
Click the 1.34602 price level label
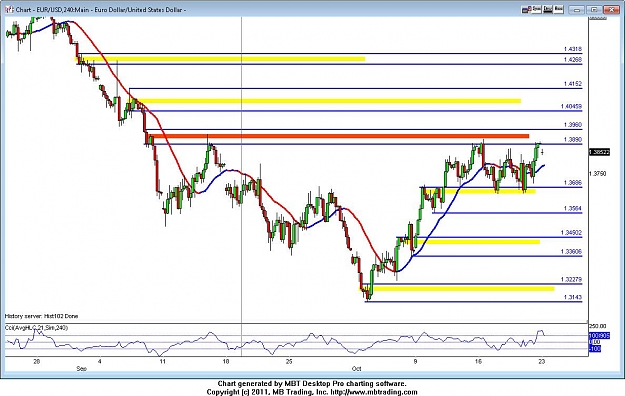coord(571,232)
